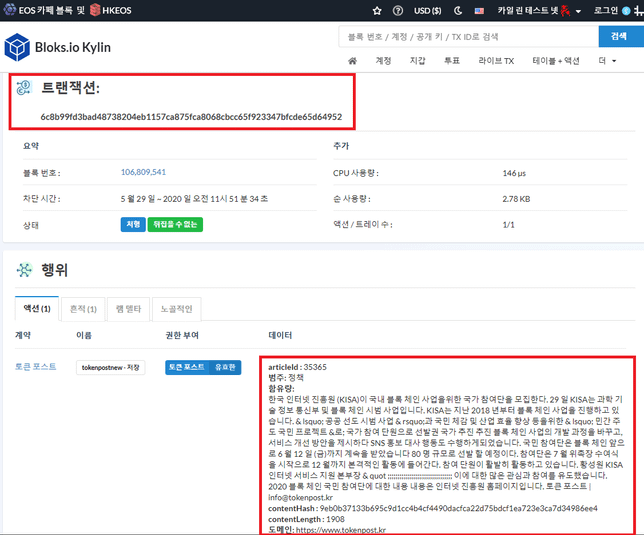Open the 토큰 포스트 contract link
The width and height of the screenshot is (644, 535).
[36, 367]
